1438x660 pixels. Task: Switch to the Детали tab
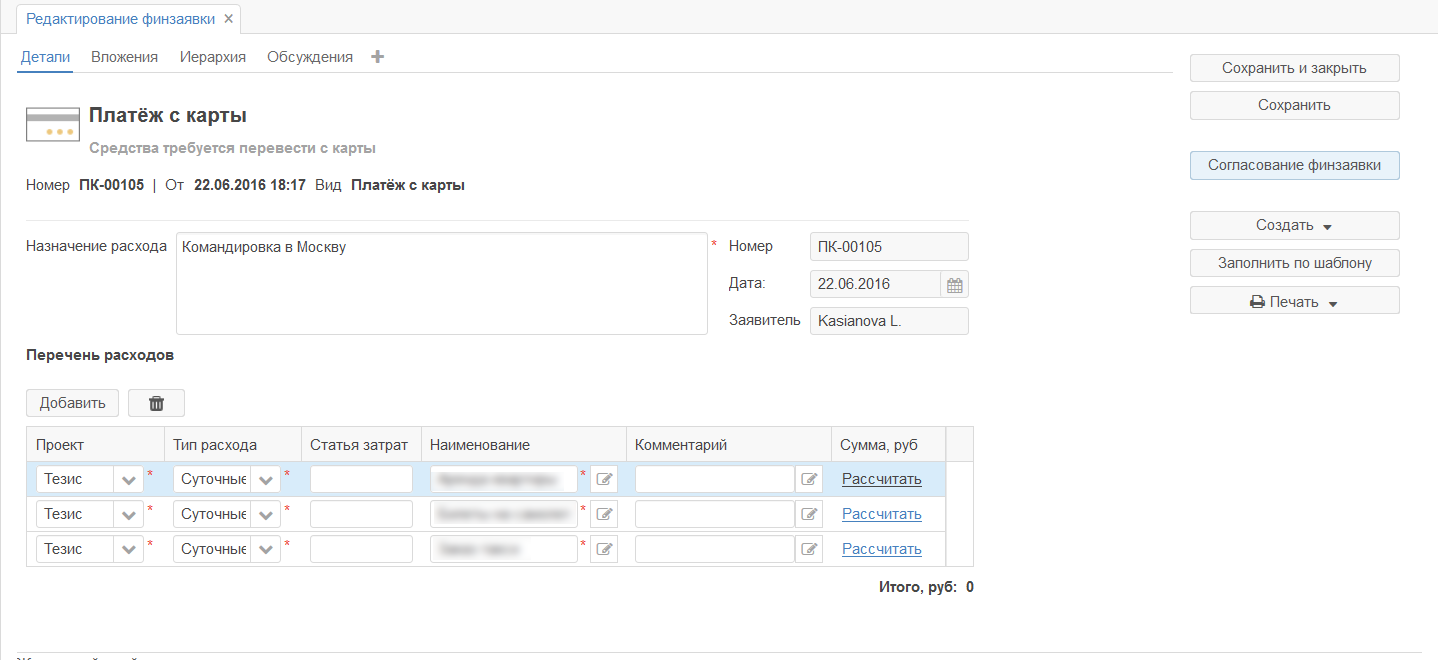(45, 57)
